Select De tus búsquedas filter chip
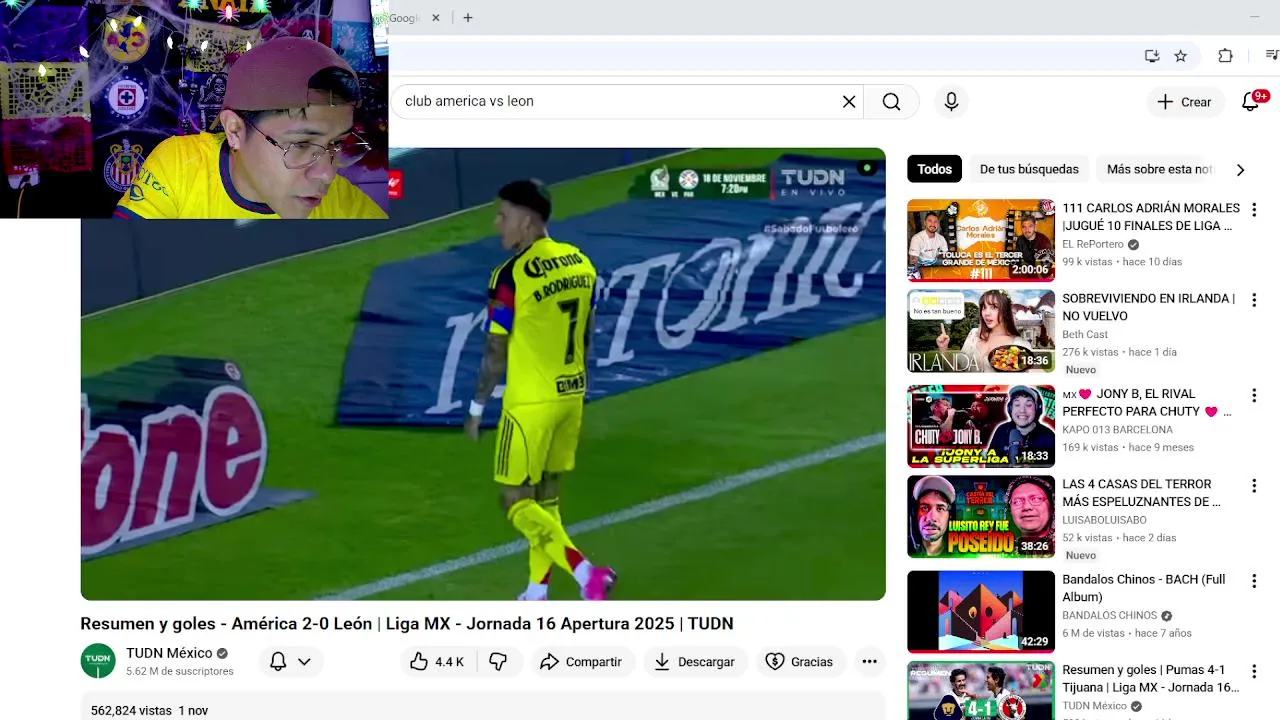 [x=1028, y=169]
